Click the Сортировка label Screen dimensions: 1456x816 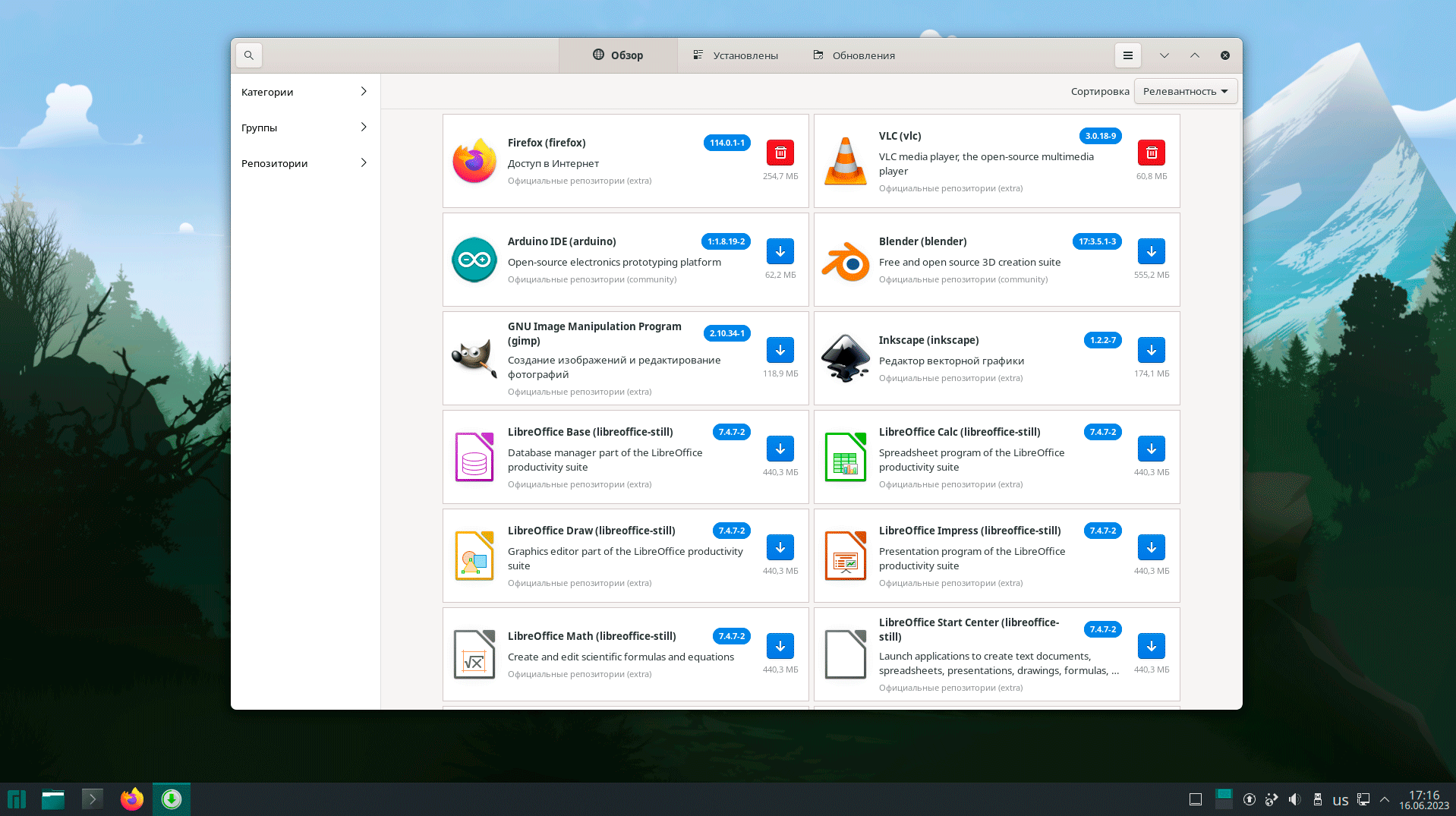pyautogui.click(x=1100, y=92)
